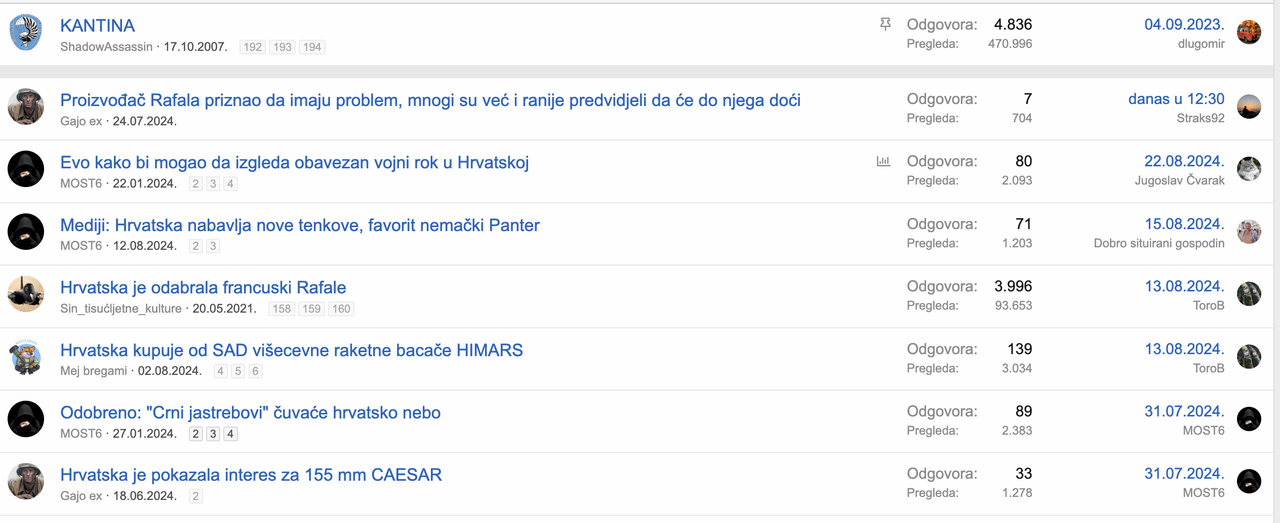Open the obavezan vojni rok thread
This screenshot has width=1280, height=523.
coord(294,163)
